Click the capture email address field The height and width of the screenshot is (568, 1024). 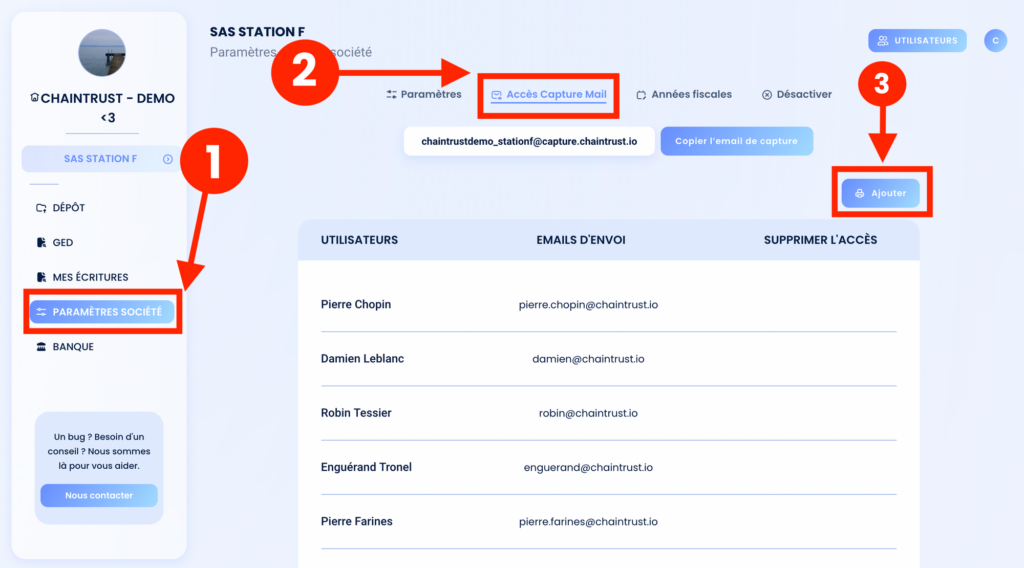[x=529, y=141]
